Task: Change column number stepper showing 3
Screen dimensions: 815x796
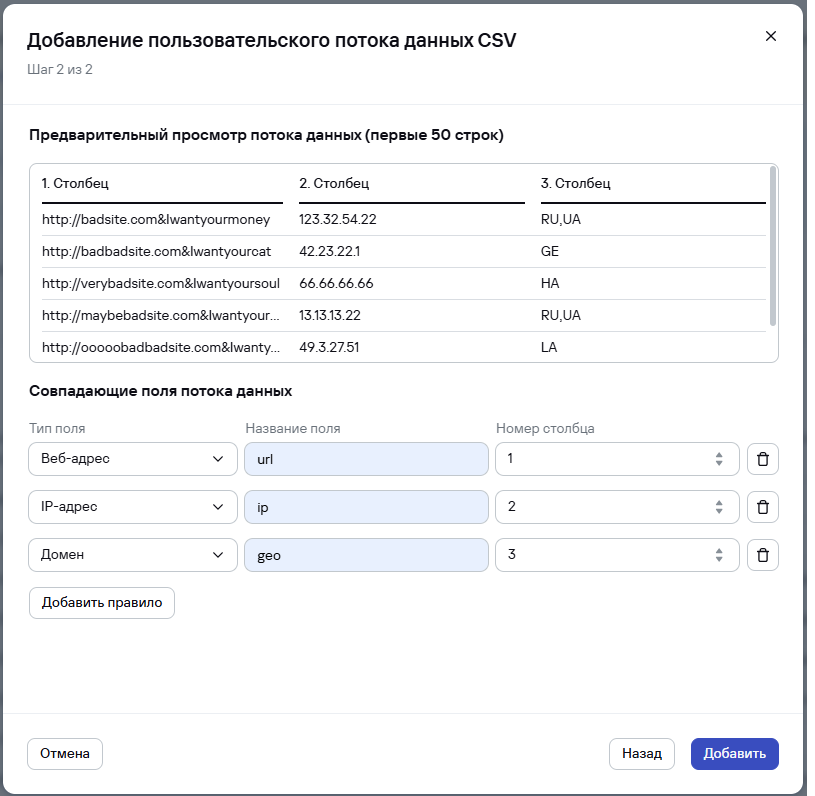Action: click(x=719, y=555)
